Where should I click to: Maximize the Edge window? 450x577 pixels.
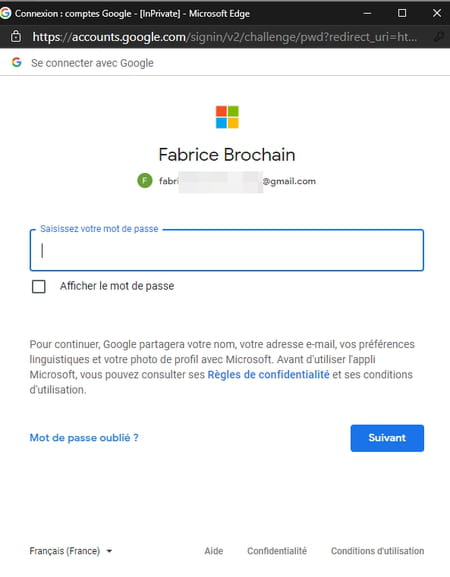point(402,13)
